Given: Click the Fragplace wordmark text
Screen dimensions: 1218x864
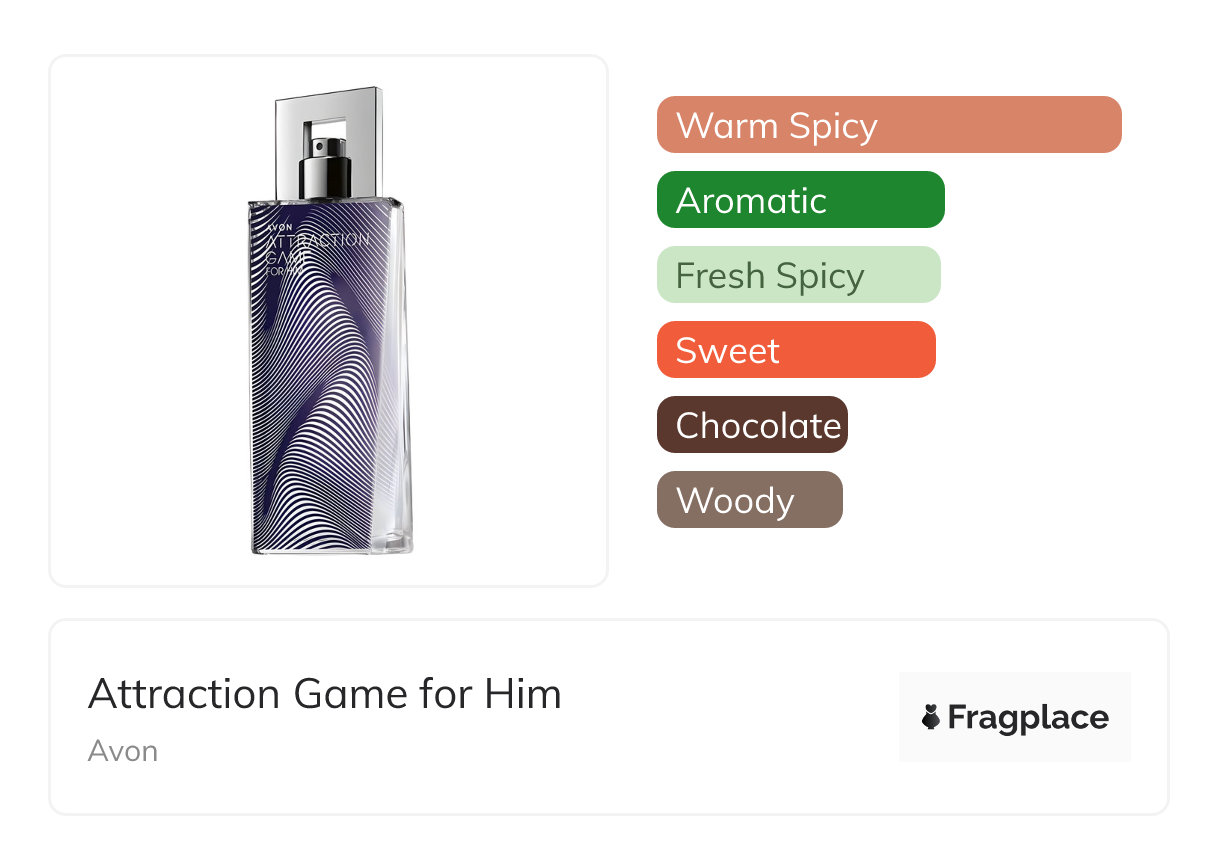Looking at the screenshot, I should point(1027,717).
